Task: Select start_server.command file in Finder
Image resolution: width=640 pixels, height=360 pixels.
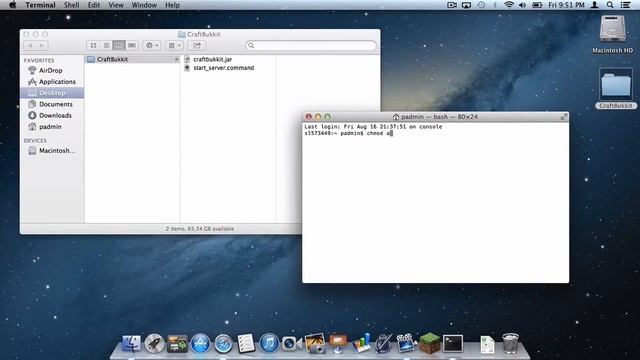Action: tap(219, 68)
